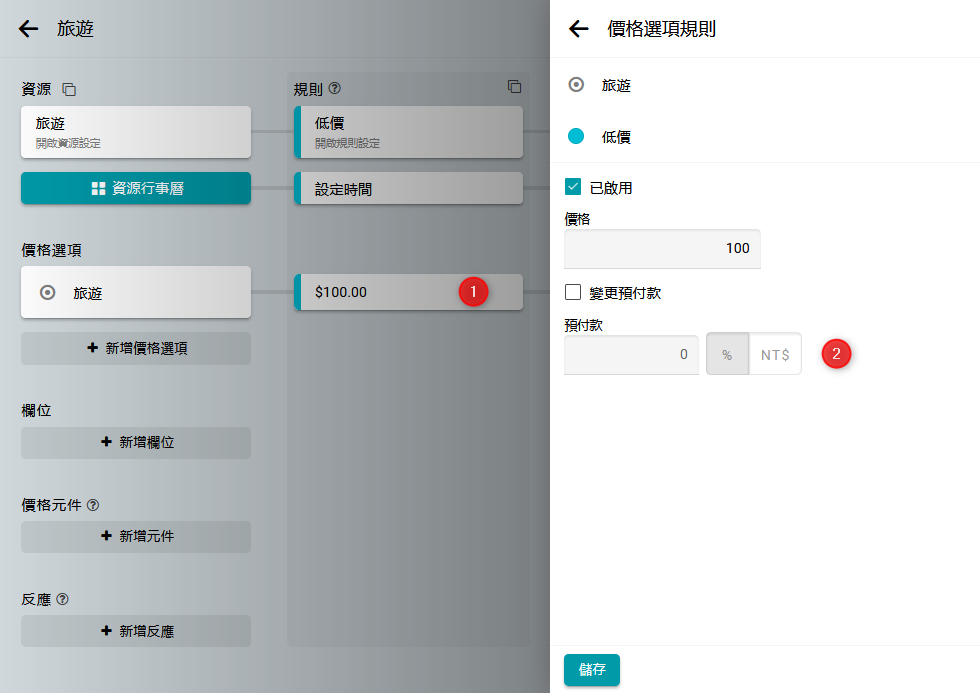980x693 pixels.
Task: Click back arrow in 價格選項規則 panel
Action: click(579, 29)
